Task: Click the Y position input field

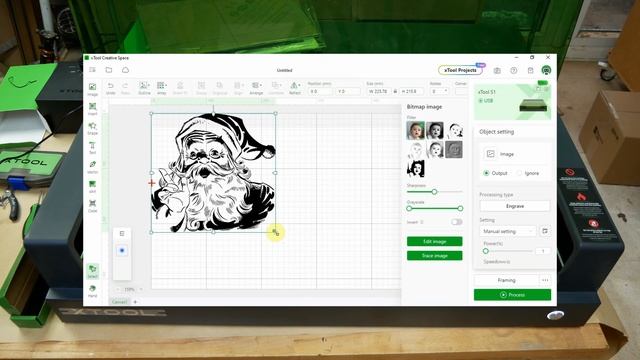Action: tap(348, 91)
